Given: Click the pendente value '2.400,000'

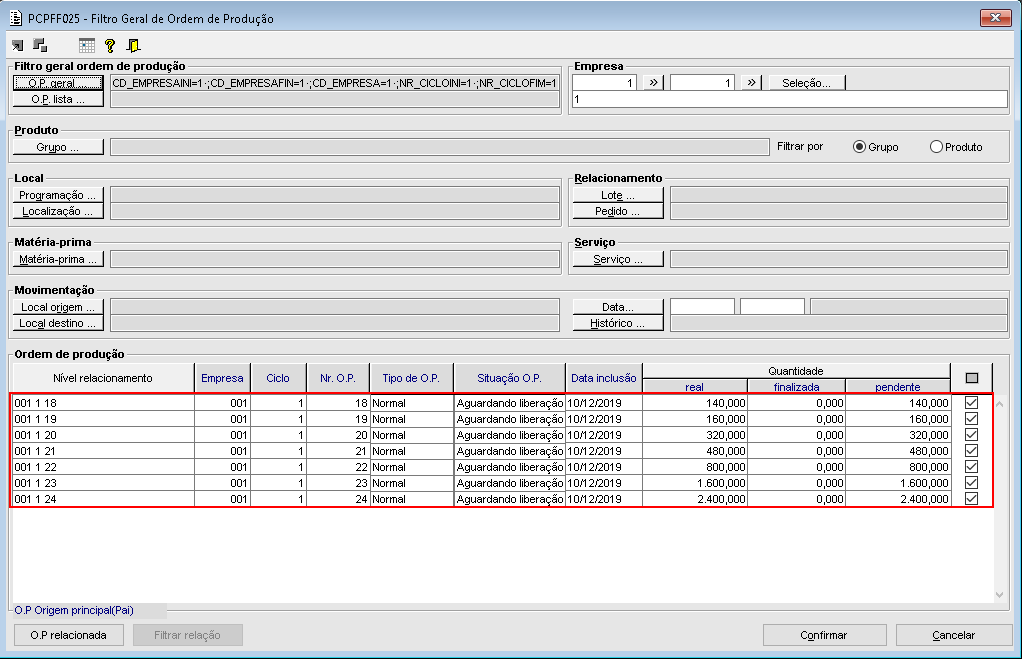Looking at the screenshot, I should click(924, 499).
